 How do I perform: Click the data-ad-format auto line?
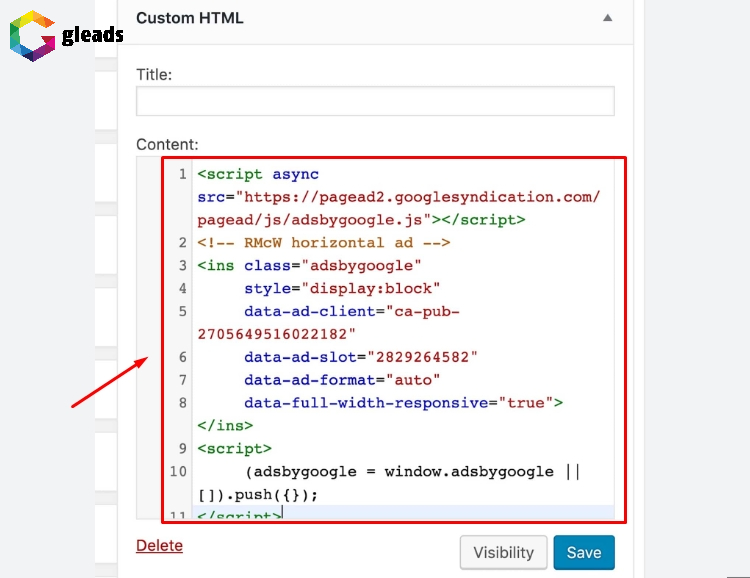click(342, 380)
